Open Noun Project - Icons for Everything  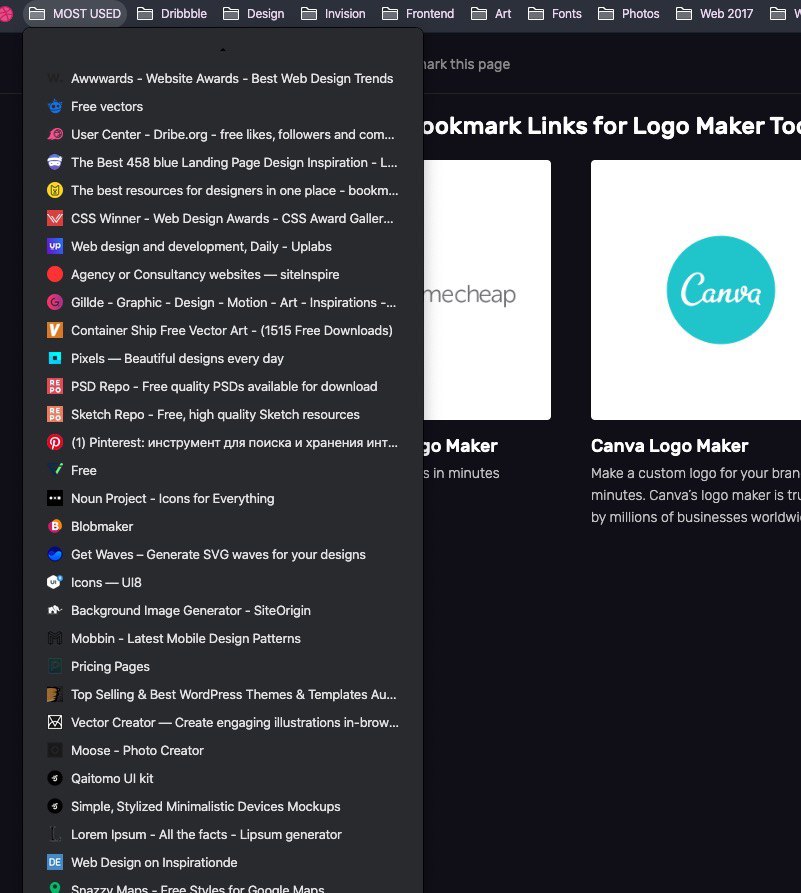pyautogui.click(x=223, y=498)
